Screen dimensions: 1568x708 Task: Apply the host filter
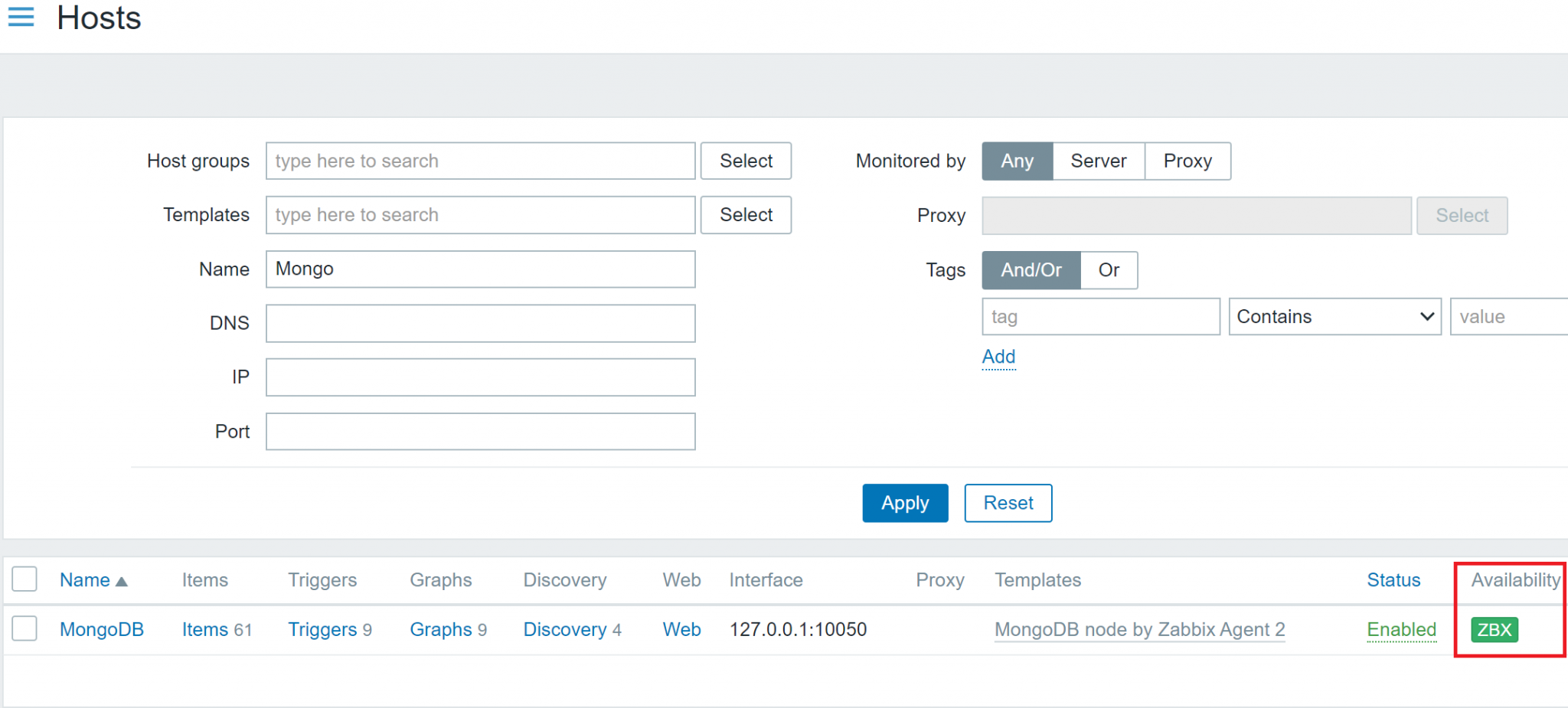[x=904, y=503]
